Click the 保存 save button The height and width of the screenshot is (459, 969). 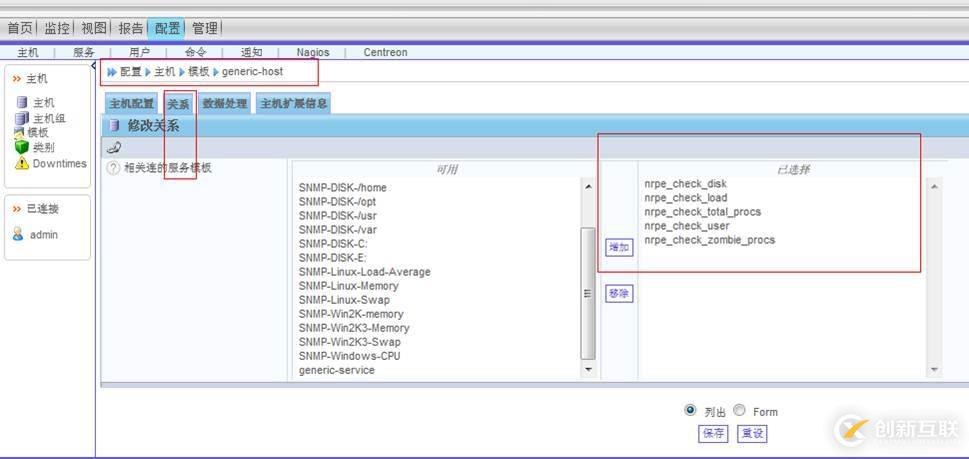[713, 433]
